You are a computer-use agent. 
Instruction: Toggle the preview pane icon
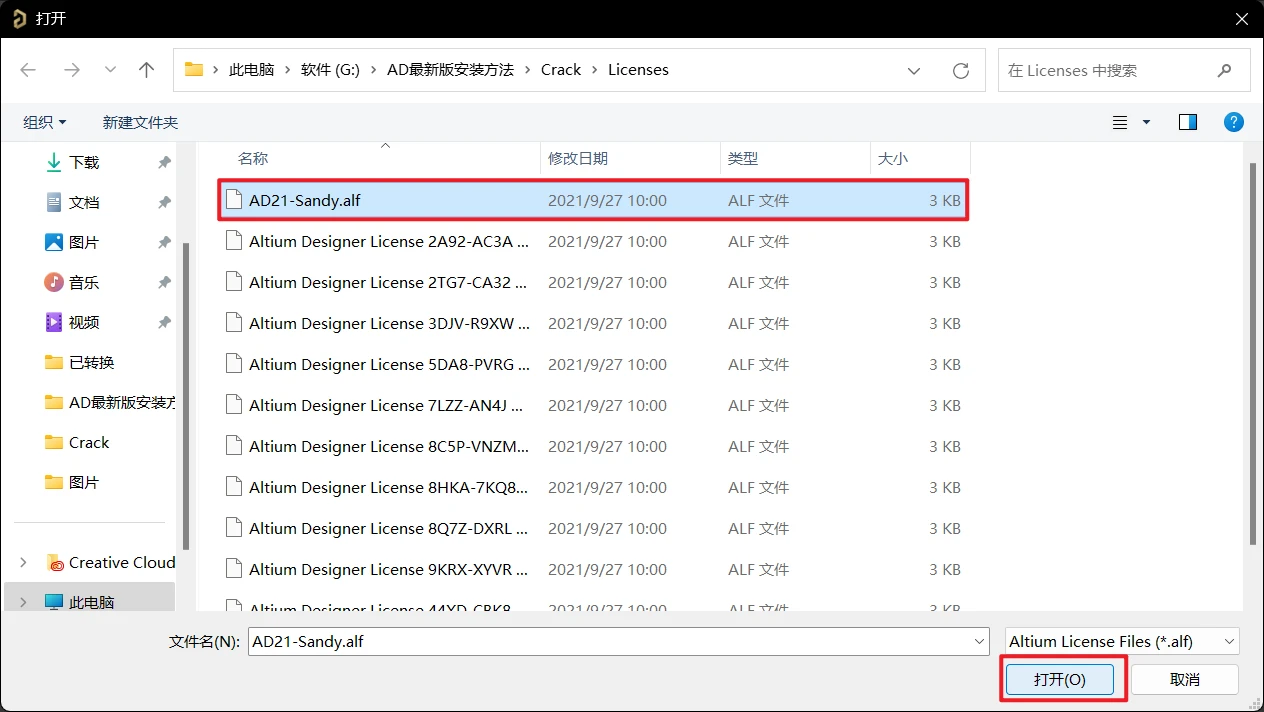click(x=1187, y=121)
